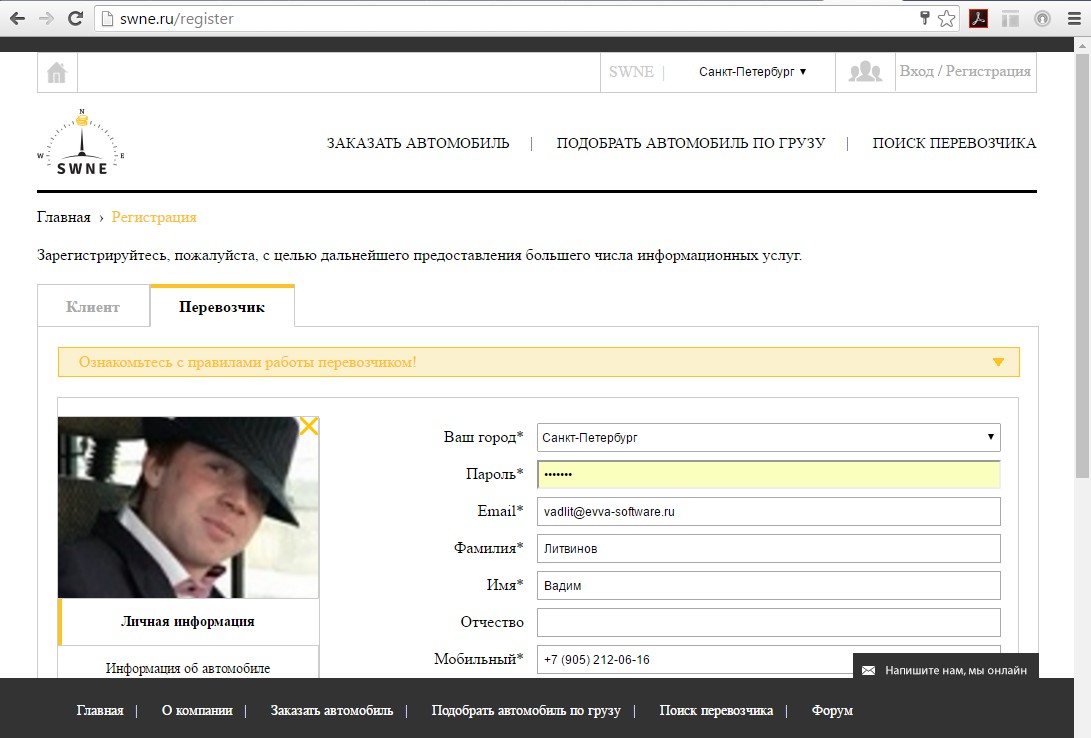Open the Информация об автомобиле section

pyautogui.click(x=188, y=663)
